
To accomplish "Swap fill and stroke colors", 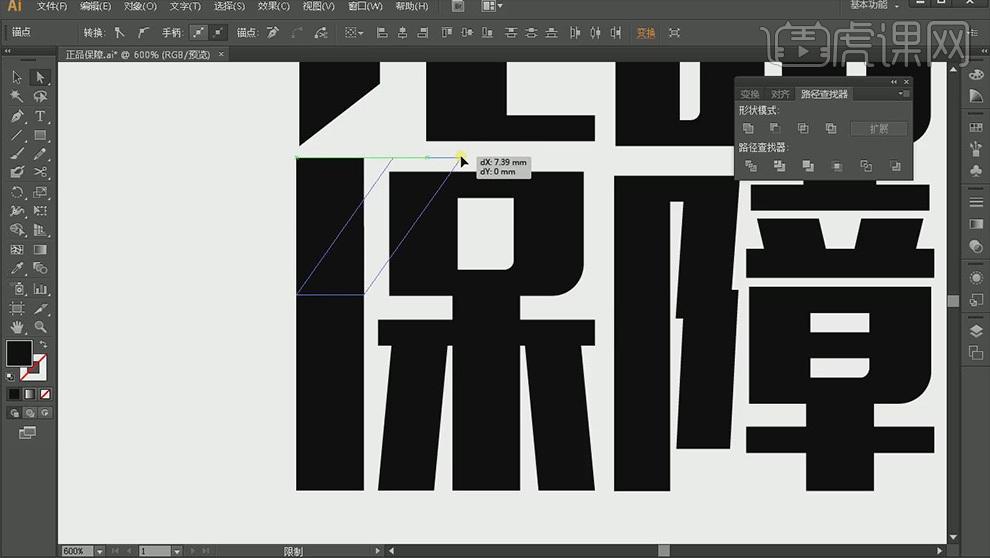I will click(43, 345).
